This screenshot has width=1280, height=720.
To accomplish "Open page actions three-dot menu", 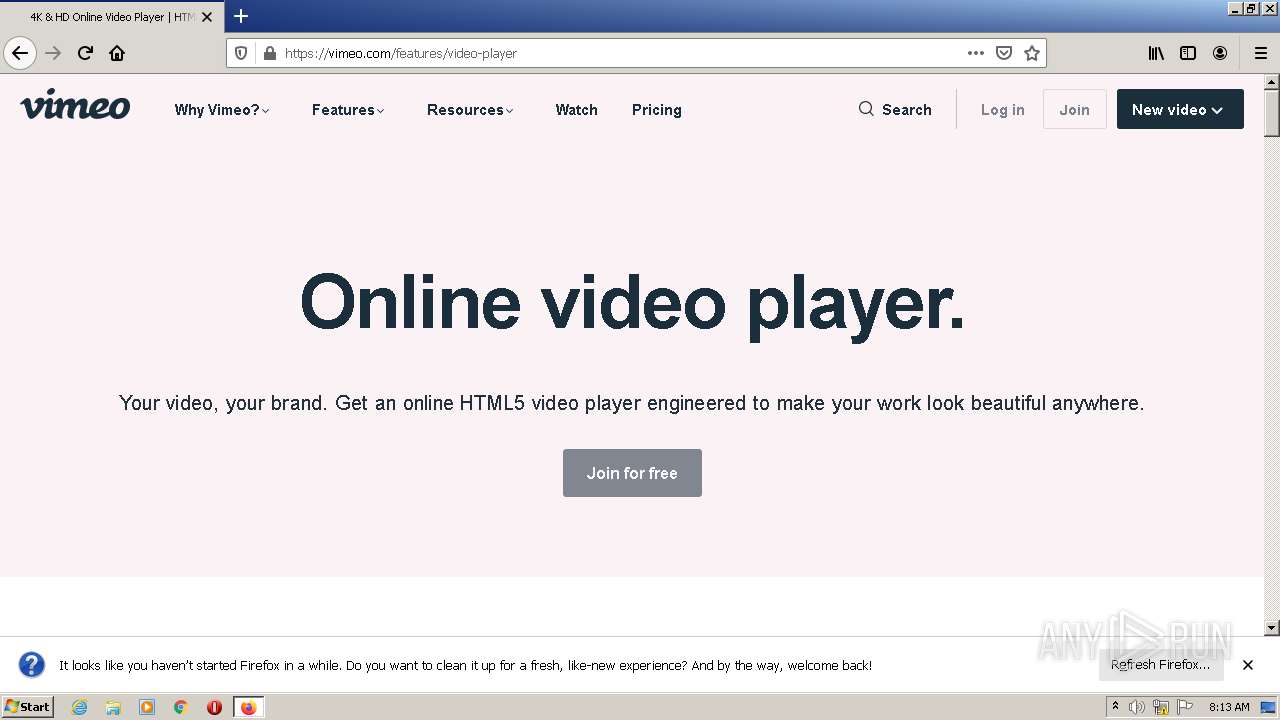I will 976,53.
